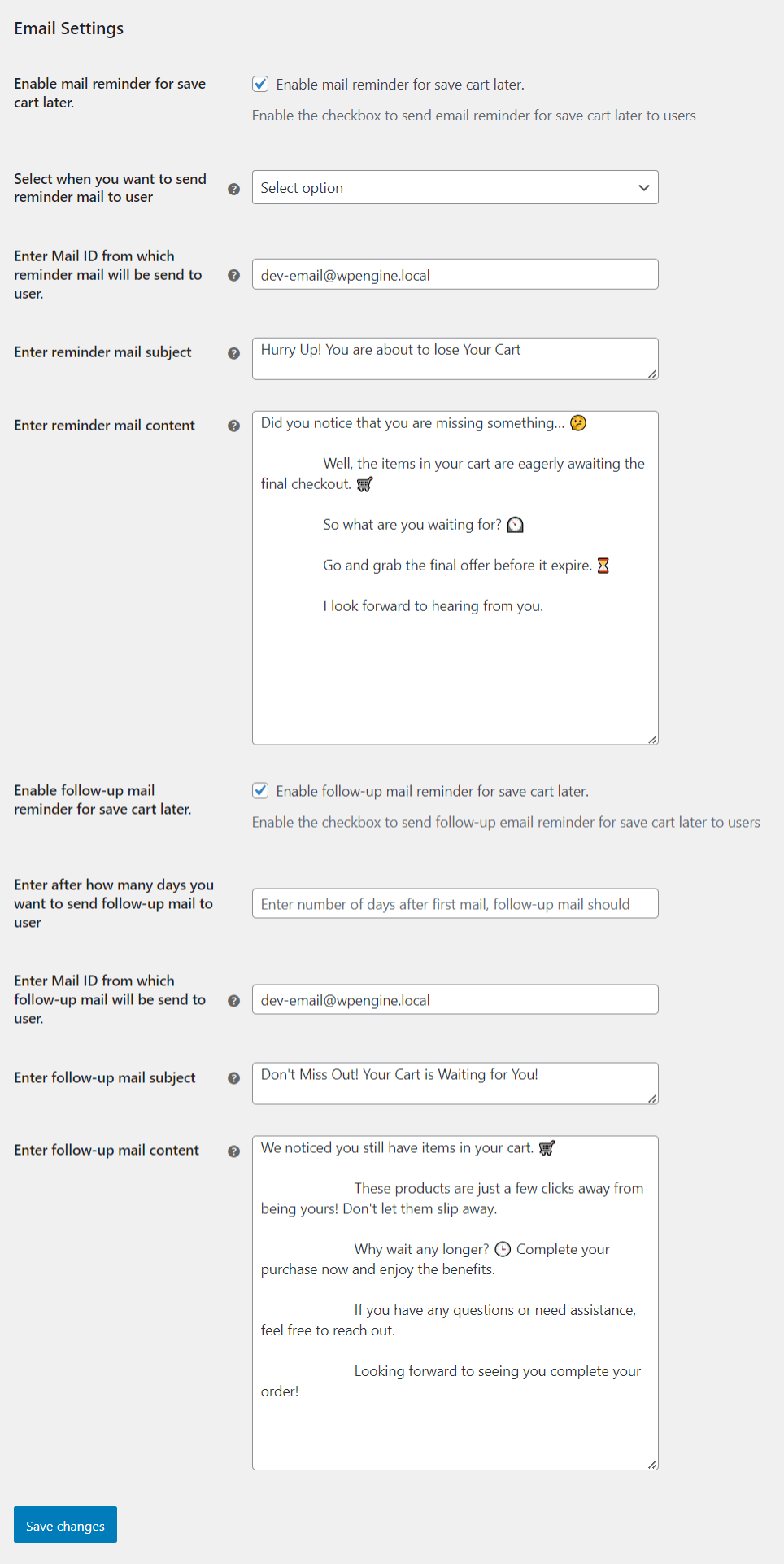
Task: Focus the follow-up sender Mail ID field
Action: point(455,999)
